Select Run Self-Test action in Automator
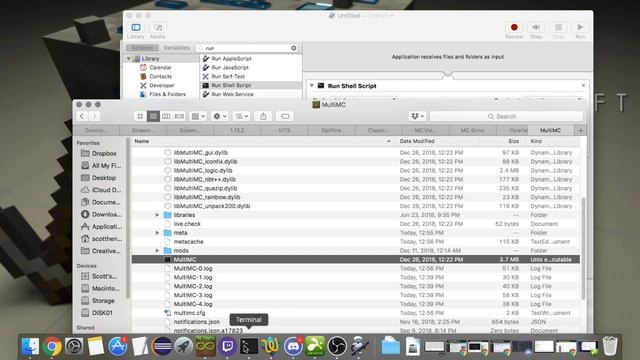 tap(251, 77)
